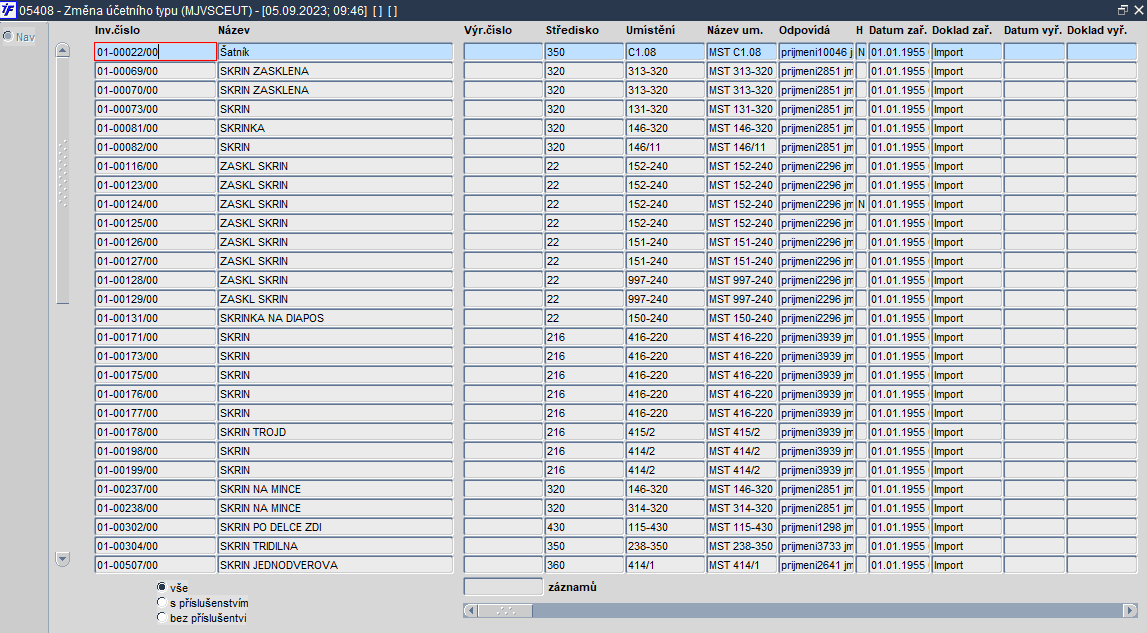
Task: Click the 'Středisko' column header
Action: click(572, 30)
